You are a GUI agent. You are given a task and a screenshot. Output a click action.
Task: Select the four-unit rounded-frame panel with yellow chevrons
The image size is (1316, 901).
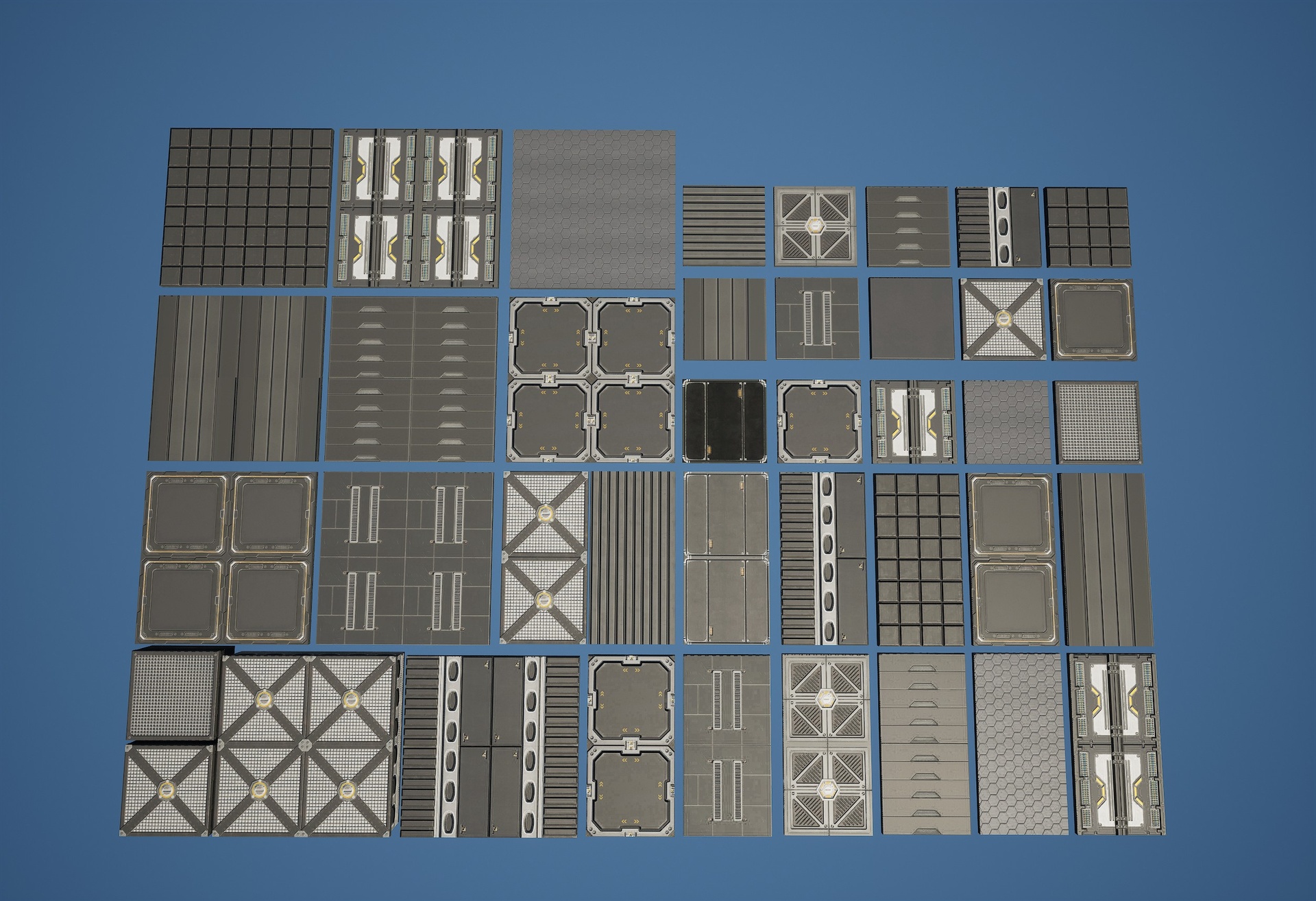click(x=591, y=379)
